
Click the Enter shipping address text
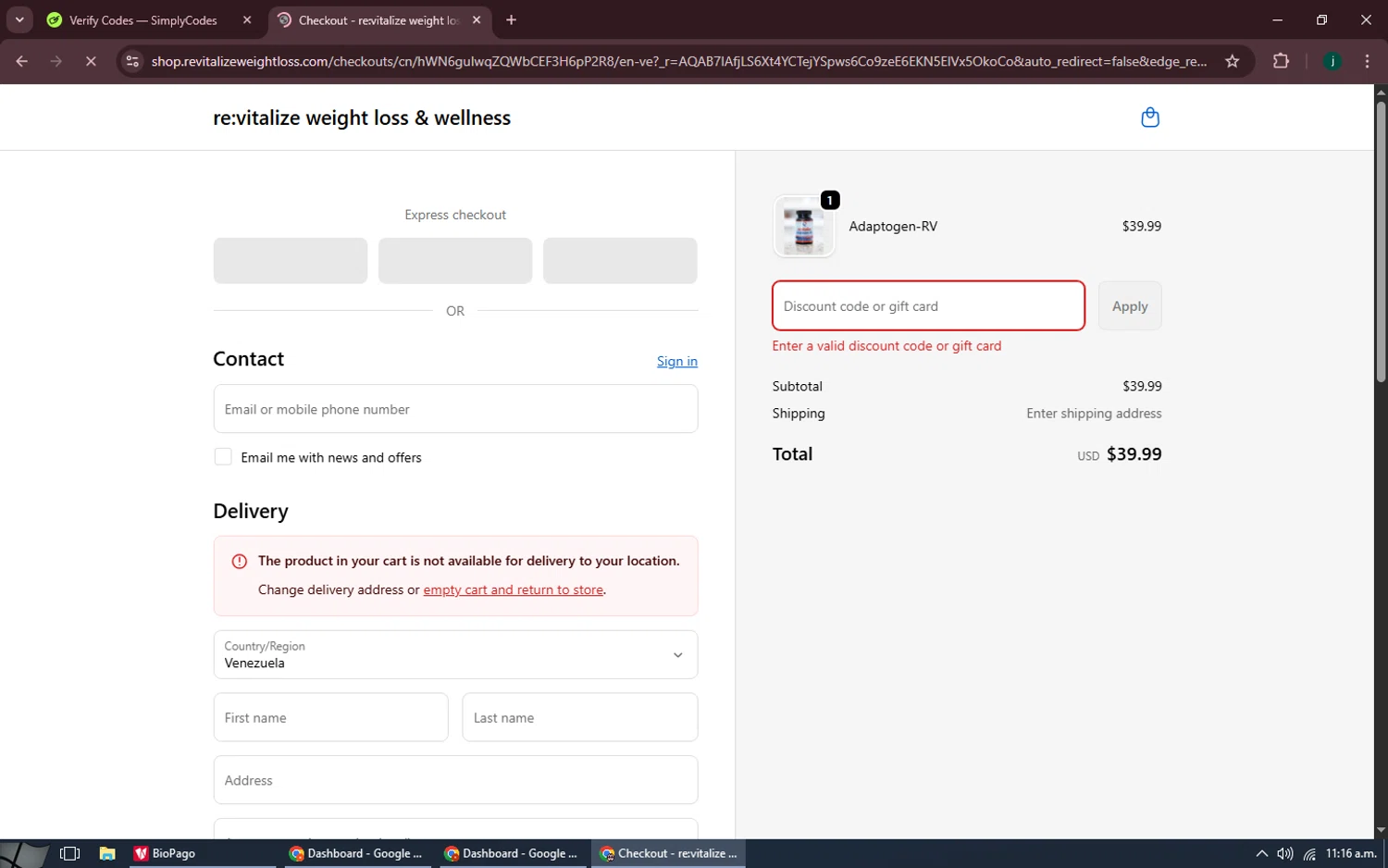point(1094,414)
